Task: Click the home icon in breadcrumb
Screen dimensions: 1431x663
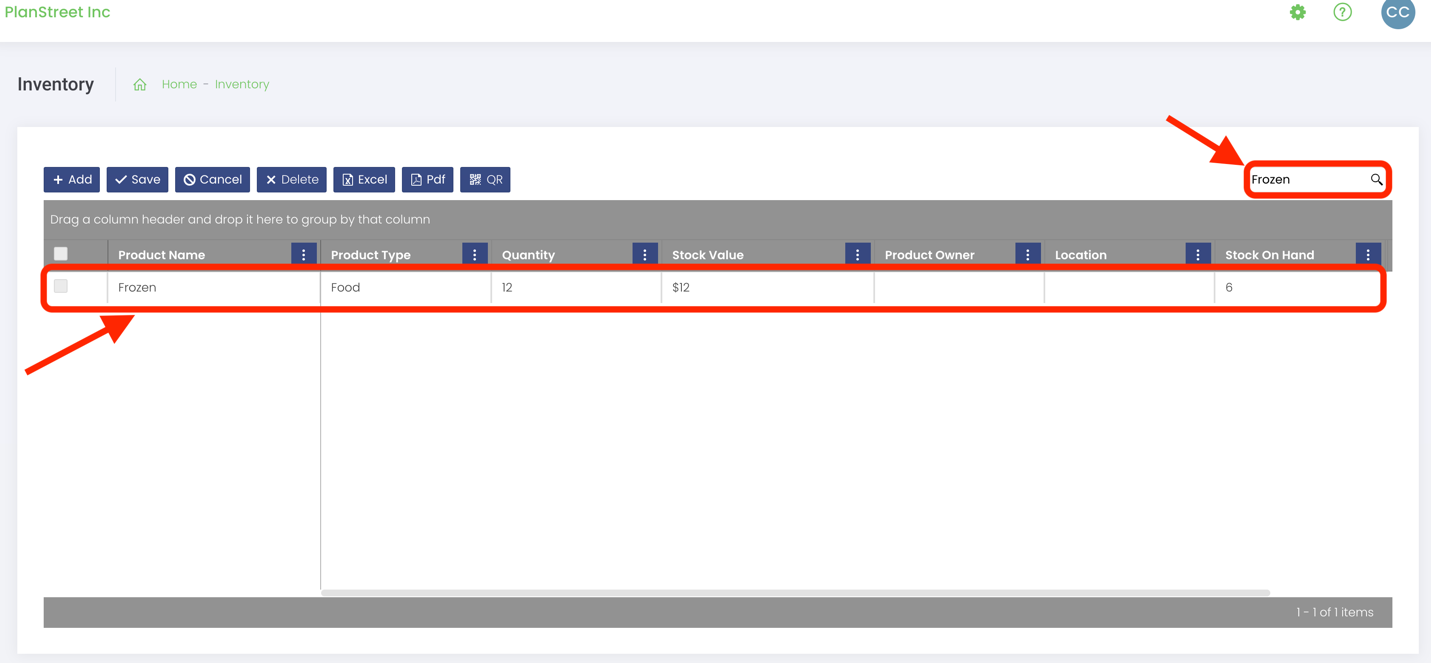Action: [x=140, y=85]
